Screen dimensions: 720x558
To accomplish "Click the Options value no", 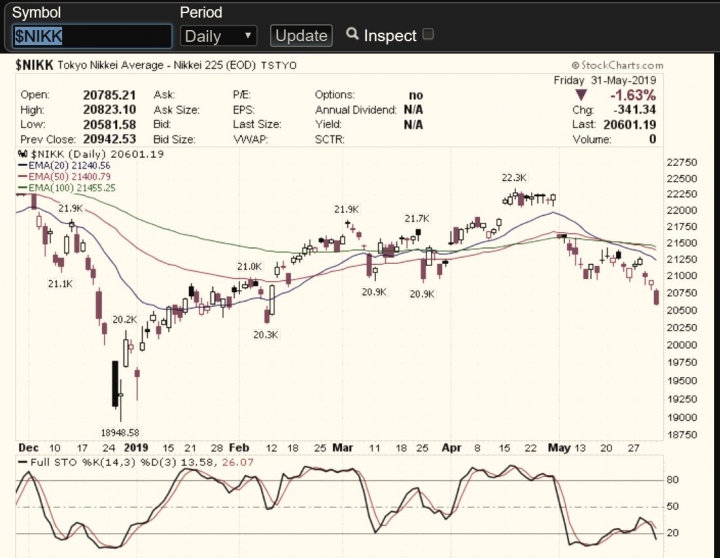I will click(x=416, y=95).
